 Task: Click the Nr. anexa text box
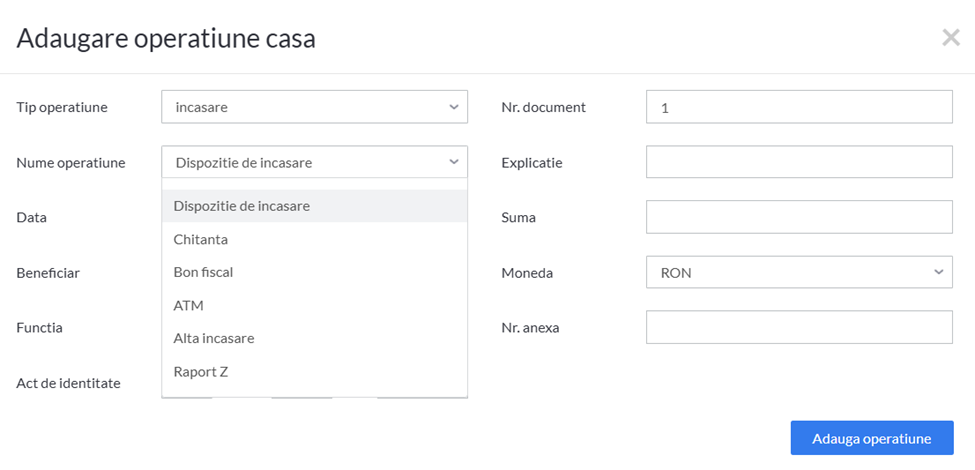(x=799, y=327)
